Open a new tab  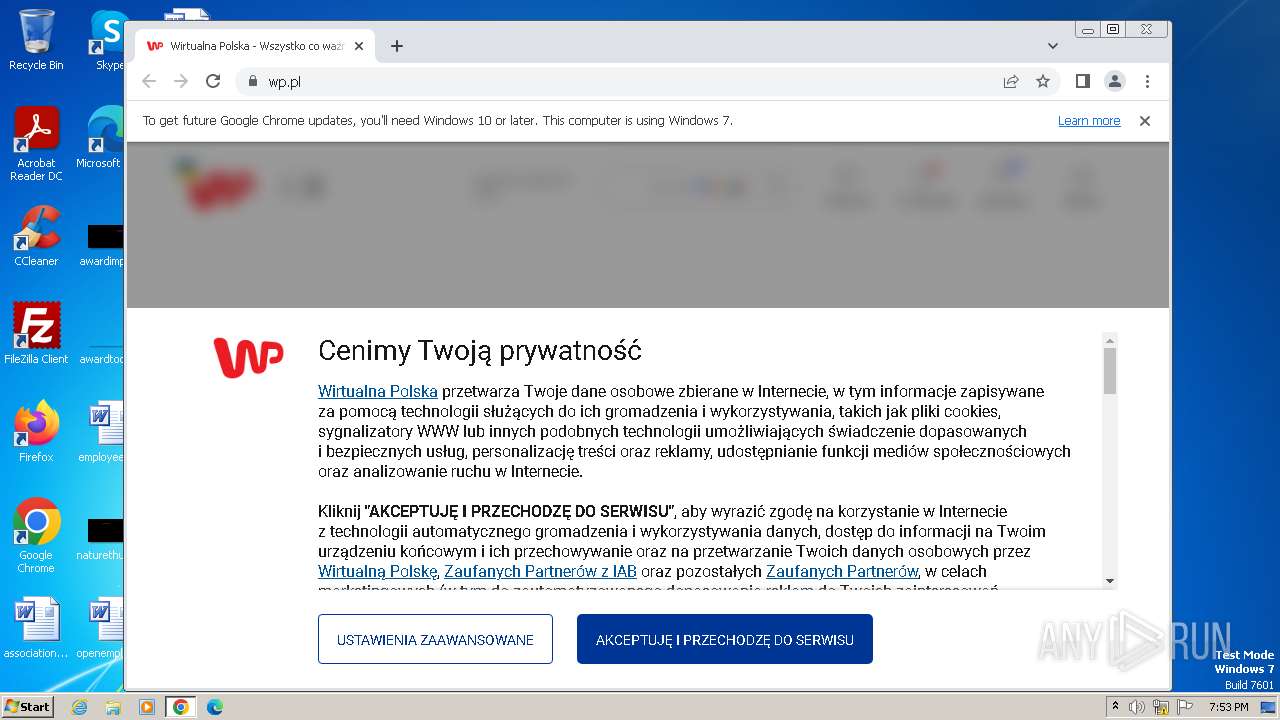(x=397, y=46)
